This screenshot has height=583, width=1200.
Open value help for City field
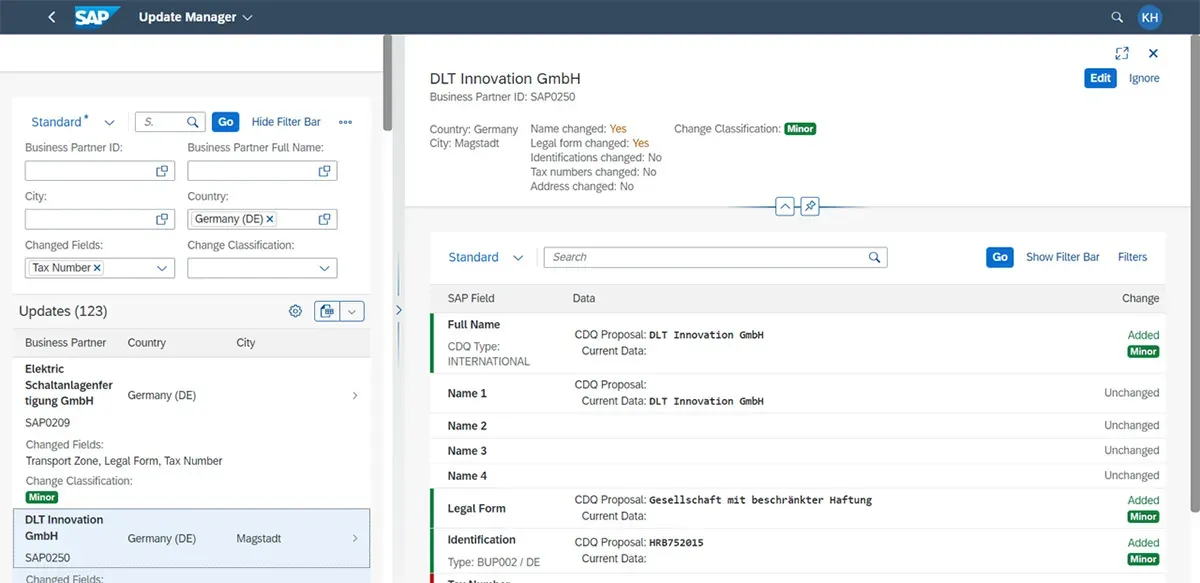click(162, 219)
